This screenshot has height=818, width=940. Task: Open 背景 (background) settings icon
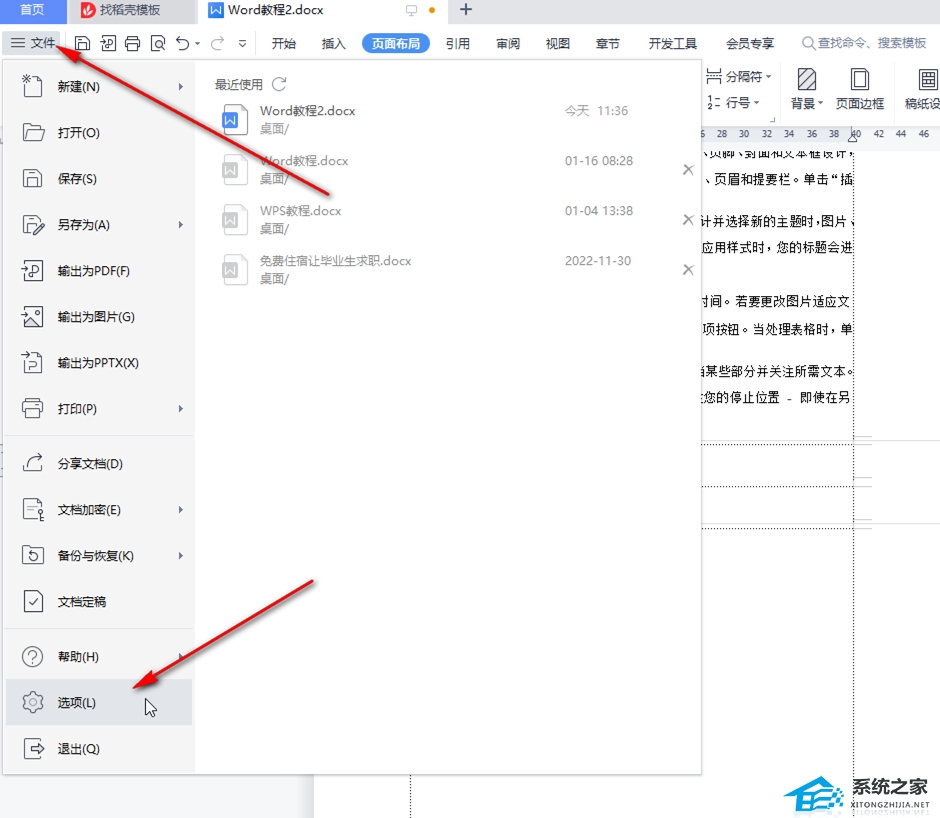[805, 90]
